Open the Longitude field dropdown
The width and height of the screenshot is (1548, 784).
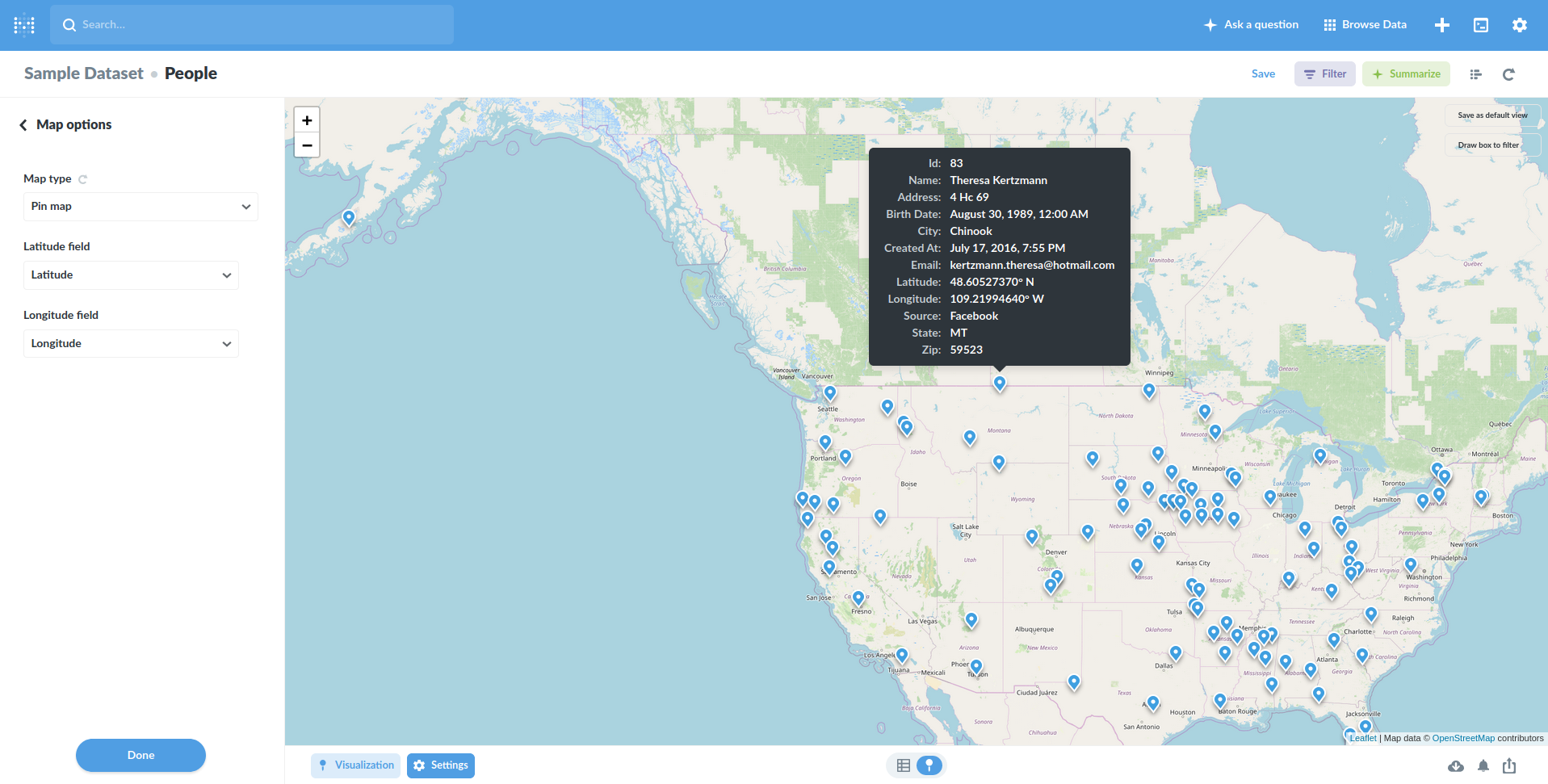130,343
